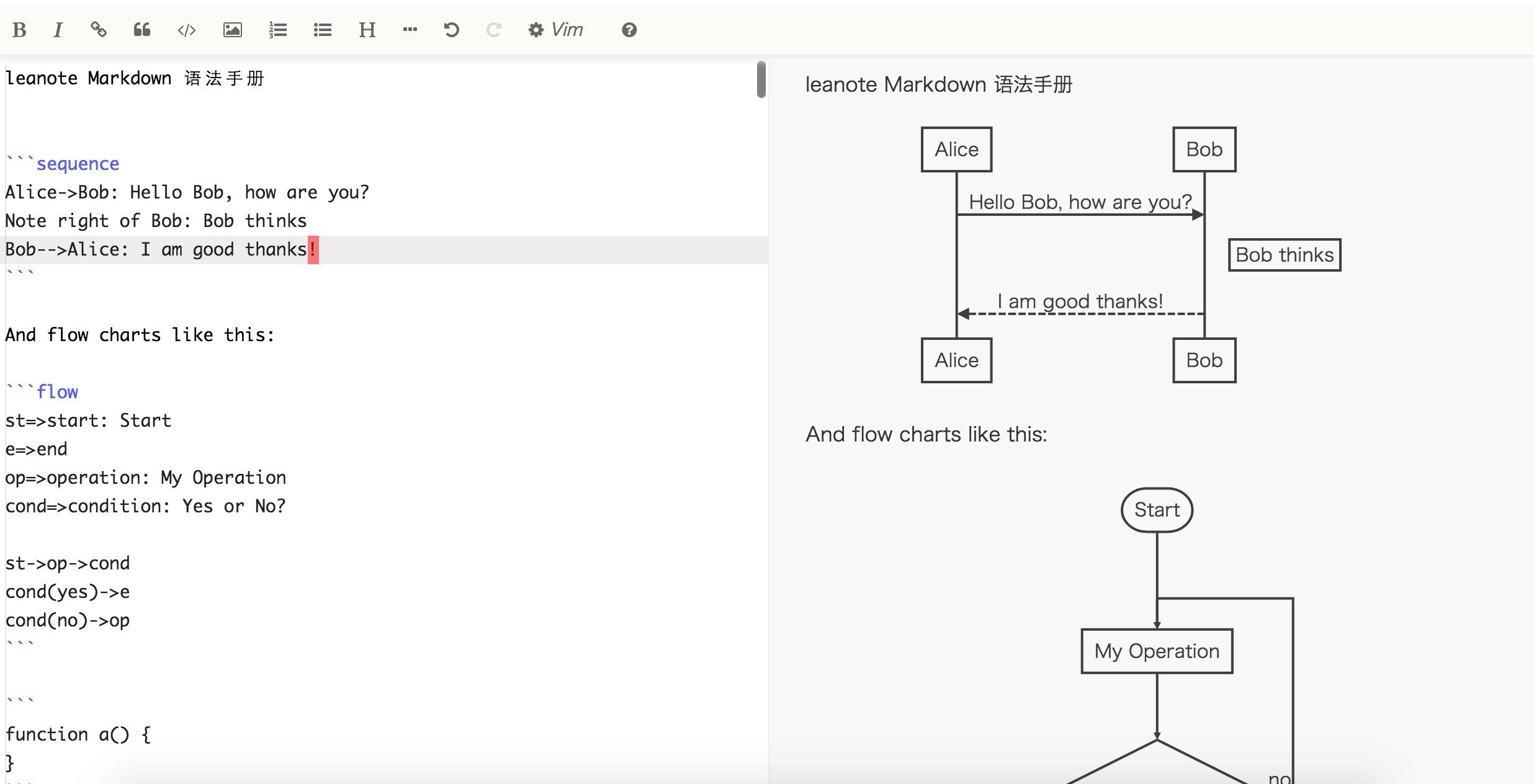Undo the last edit
Screen dimensions: 1534x784
[x=451, y=30]
